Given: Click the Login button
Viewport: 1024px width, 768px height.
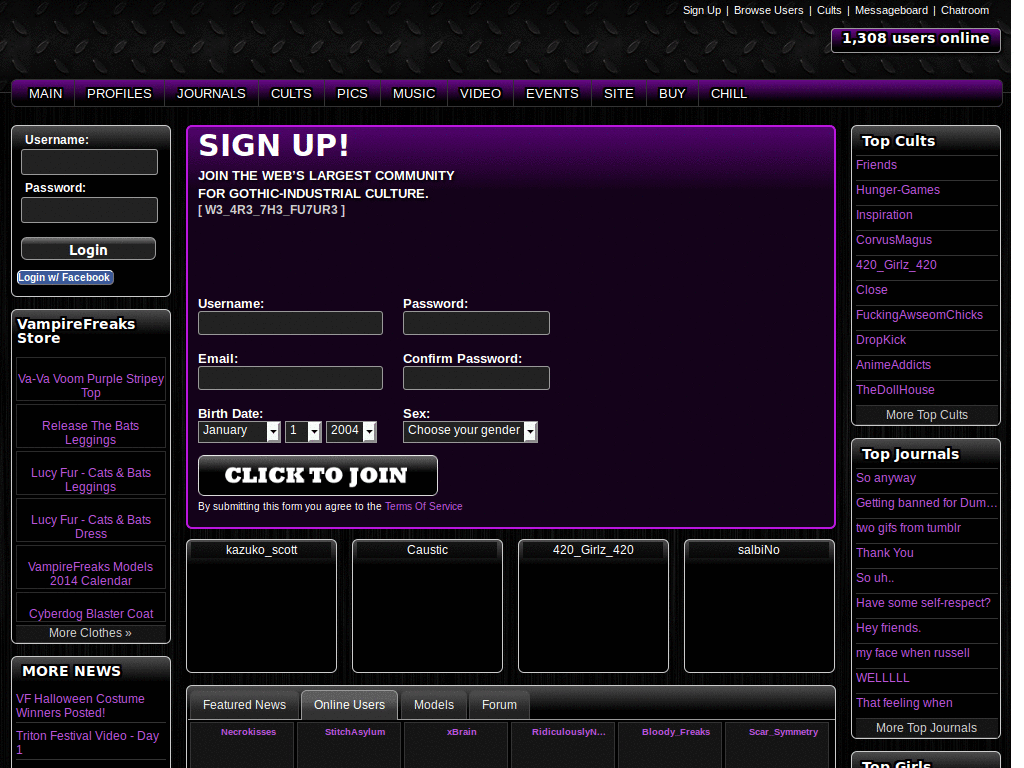Looking at the screenshot, I should point(88,249).
